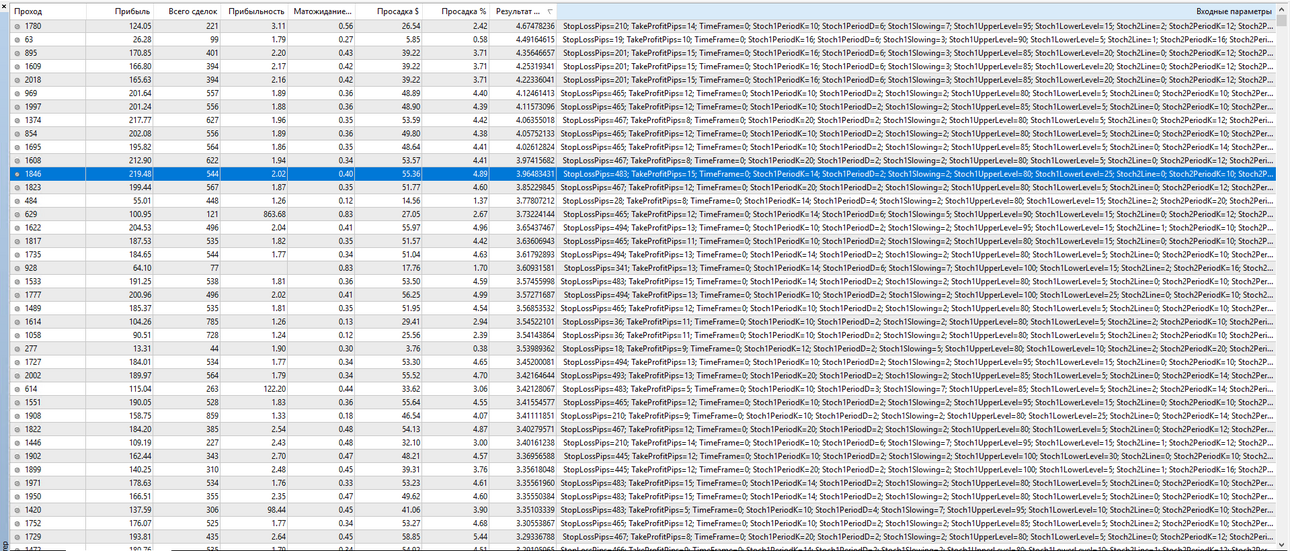
Task: Select pass number 1997
Action: coord(33,106)
